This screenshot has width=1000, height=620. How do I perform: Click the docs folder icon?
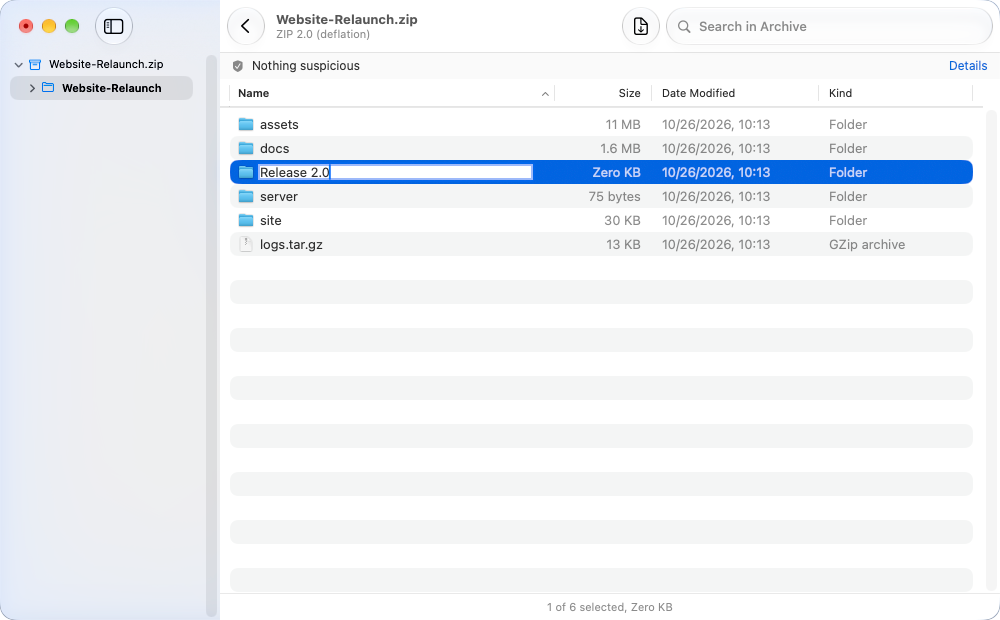tap(246, 149)
